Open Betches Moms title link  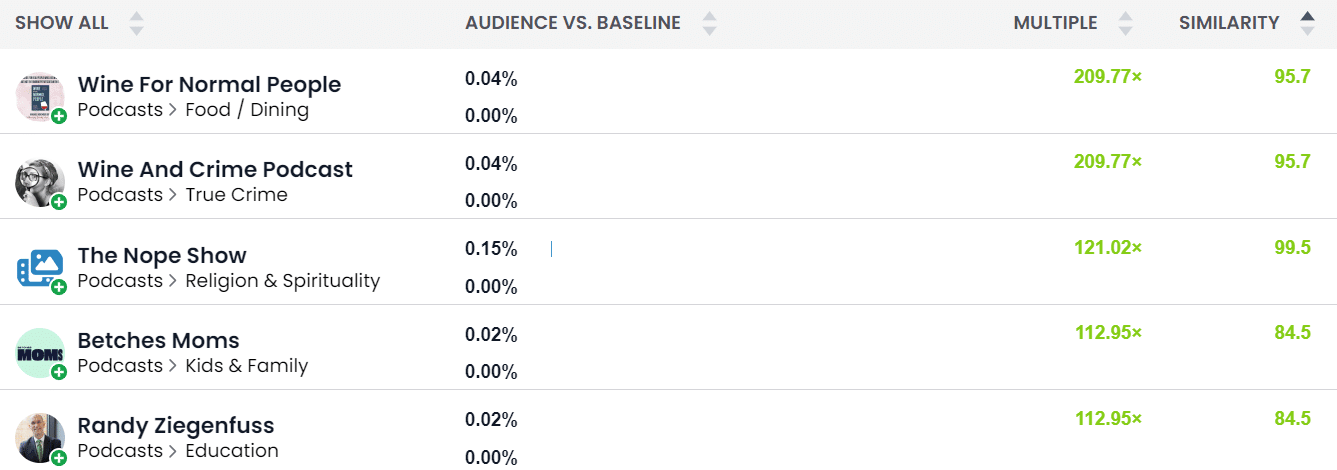tap(159, 340)
